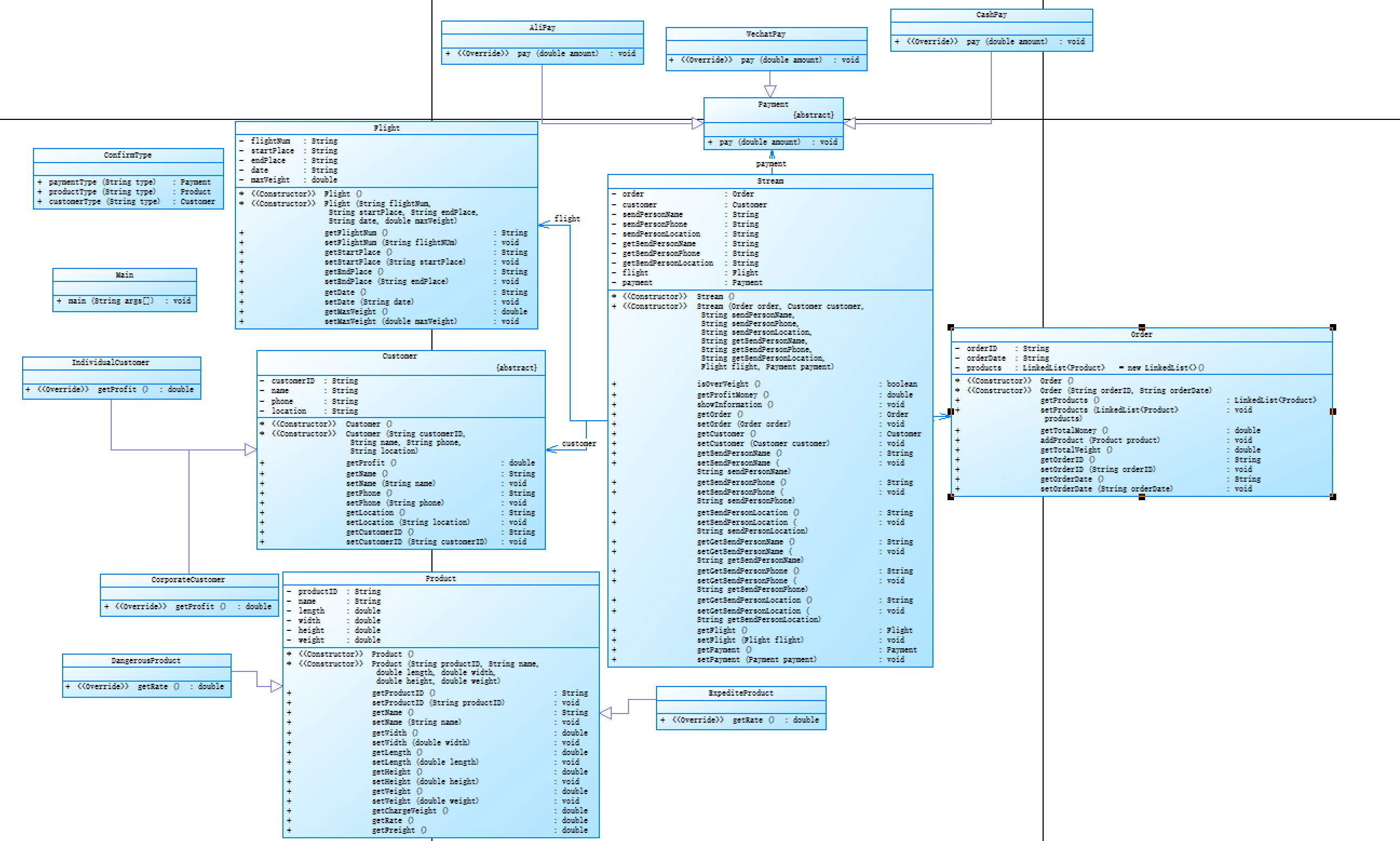Click top-right resize handle of Order class
Image resolution: width=1400 pixels, height=841 pixels.
(x=1333, y=327)
